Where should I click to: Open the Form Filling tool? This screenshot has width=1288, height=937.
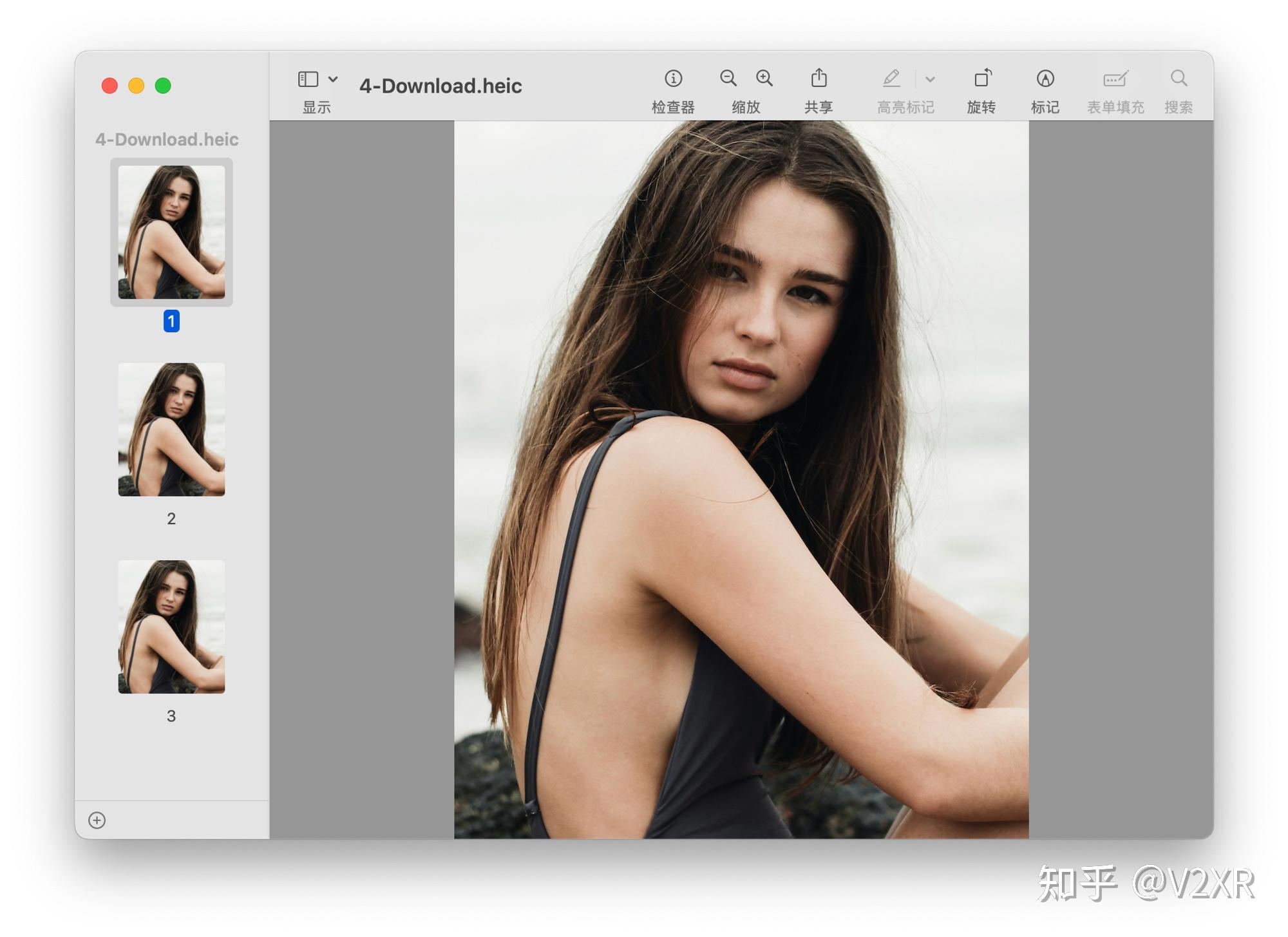point(1115,79)
